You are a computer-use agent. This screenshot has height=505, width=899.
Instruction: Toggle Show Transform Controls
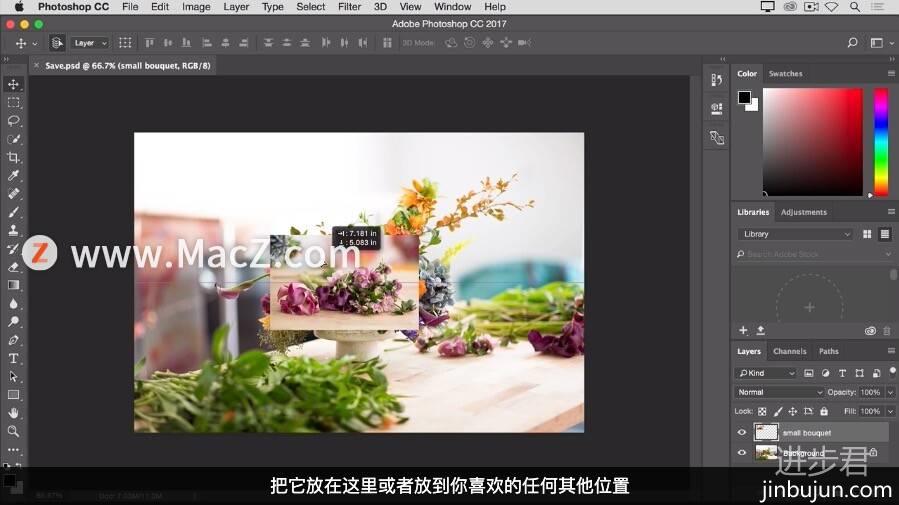[x=125, y=43]
